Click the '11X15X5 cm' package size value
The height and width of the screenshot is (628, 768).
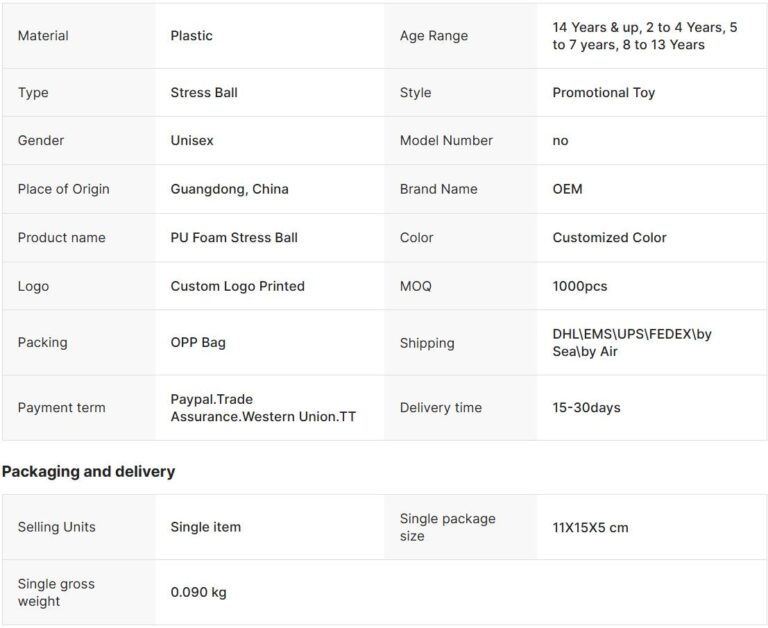tap(590, 527)
